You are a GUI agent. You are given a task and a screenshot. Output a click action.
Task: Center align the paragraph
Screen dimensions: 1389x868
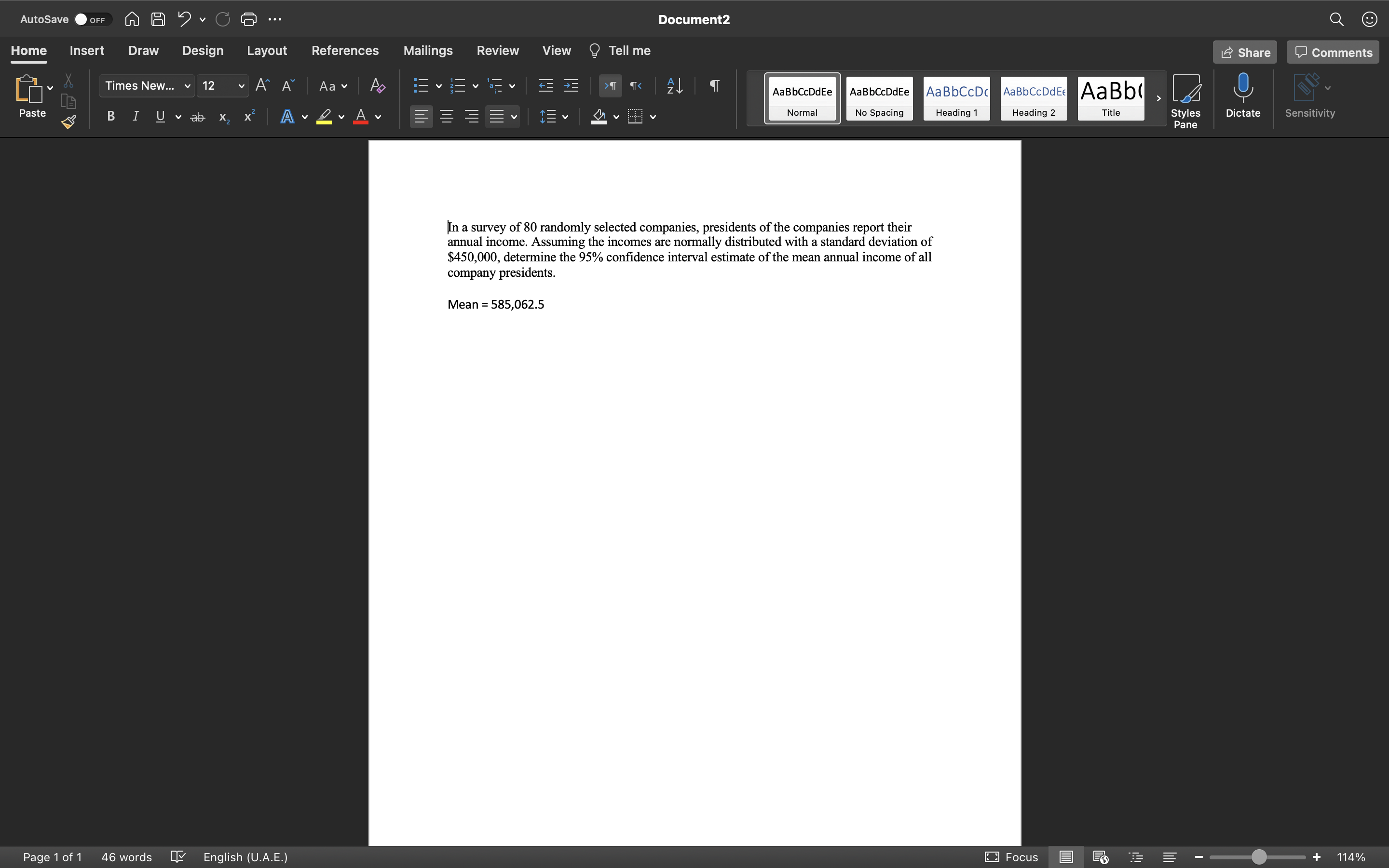(x=447, y=117)
